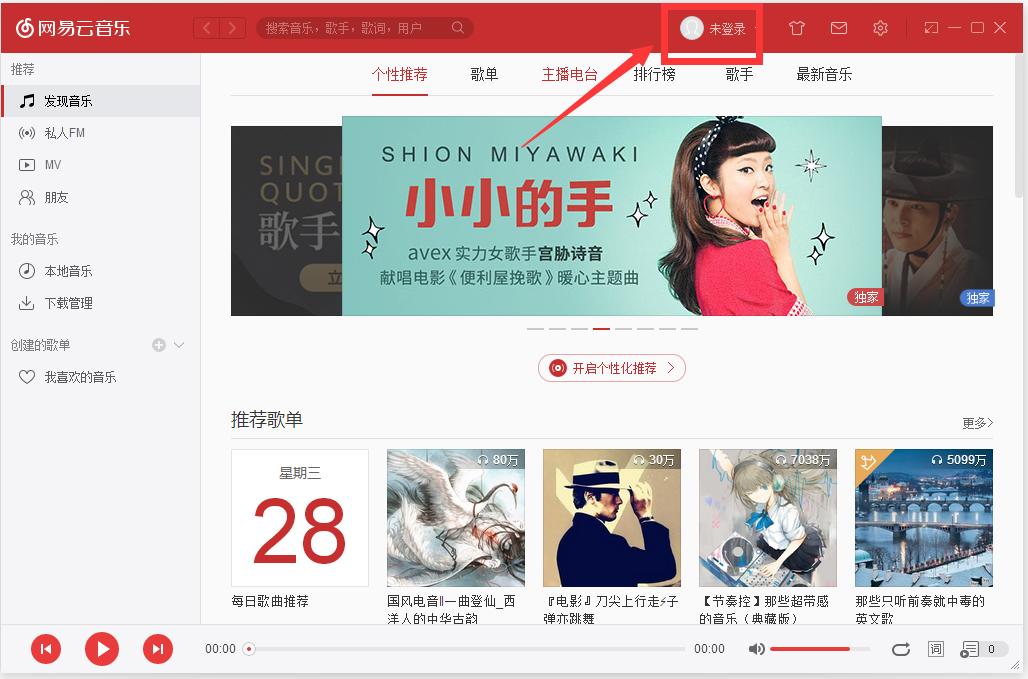Open the 每日歌曲推荐 calendar thumbnail

pos(300,518)
